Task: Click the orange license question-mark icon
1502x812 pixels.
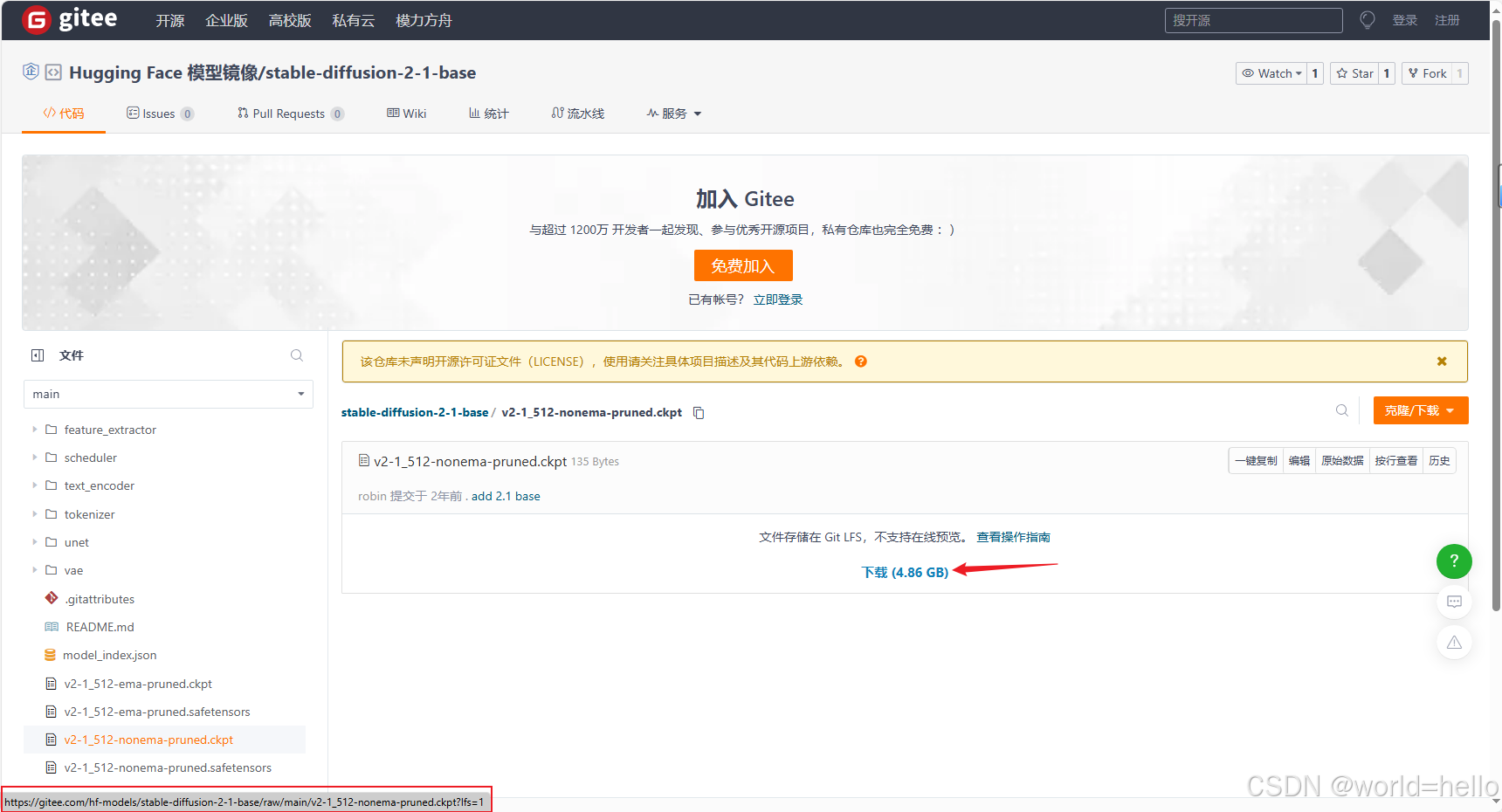Action: 861,361
